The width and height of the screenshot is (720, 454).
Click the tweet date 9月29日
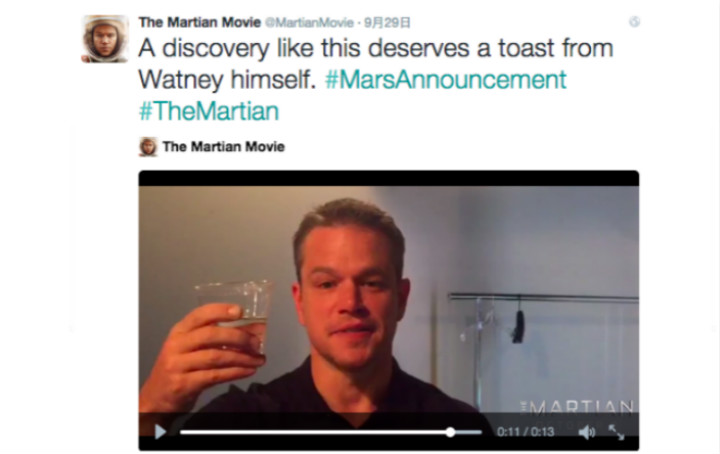pos(387,22)
